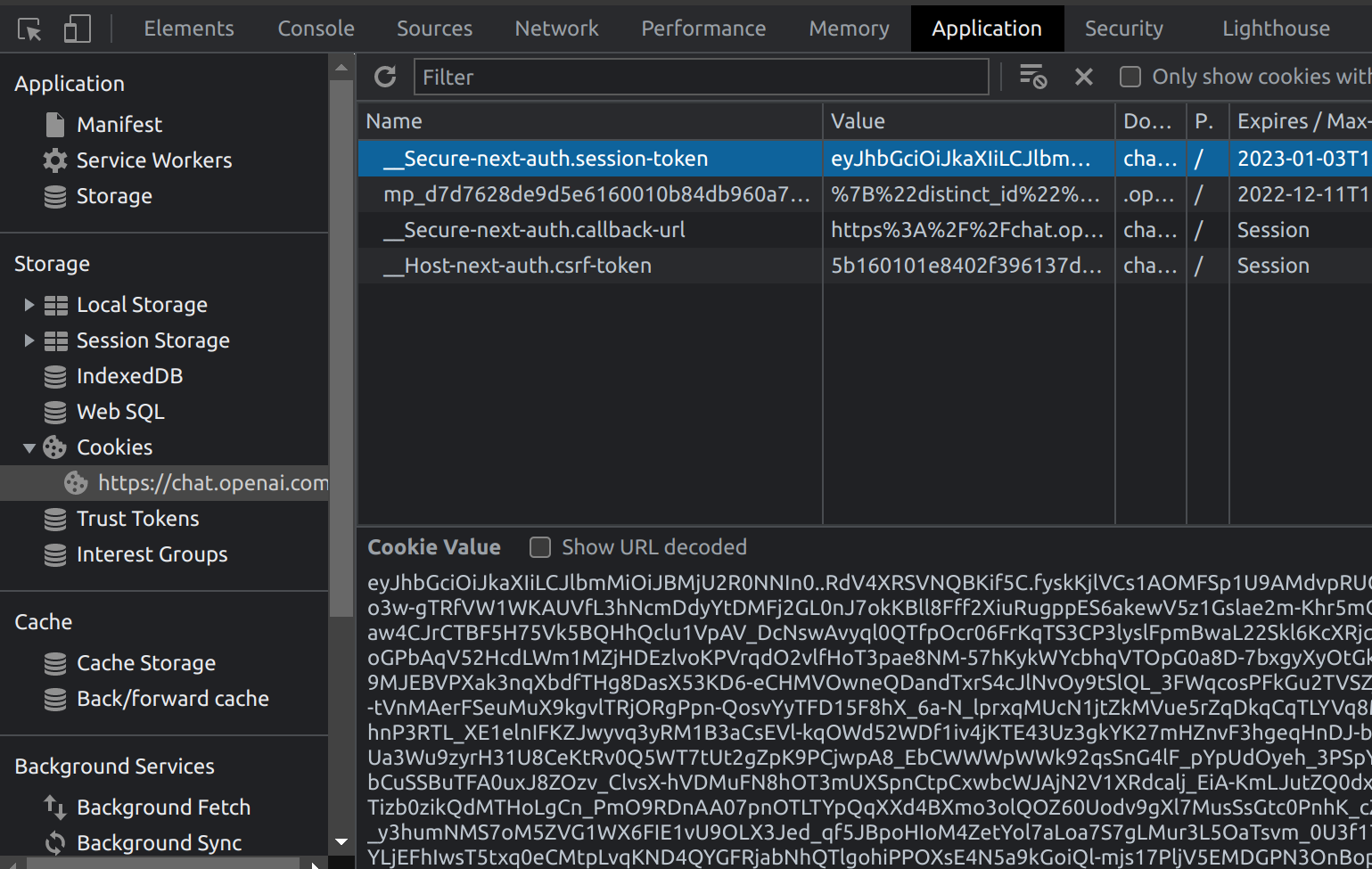
Task: Select Background Sync in sidebar
Action: (159, 843)
